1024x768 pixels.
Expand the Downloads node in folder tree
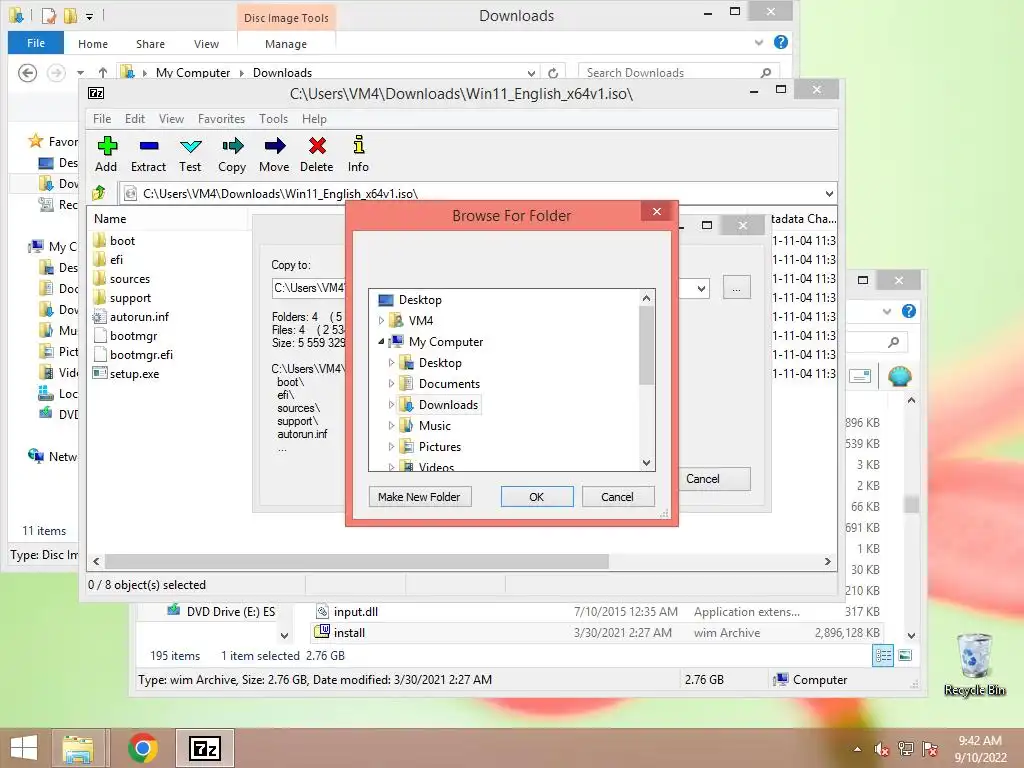click(x=391, y=405)
